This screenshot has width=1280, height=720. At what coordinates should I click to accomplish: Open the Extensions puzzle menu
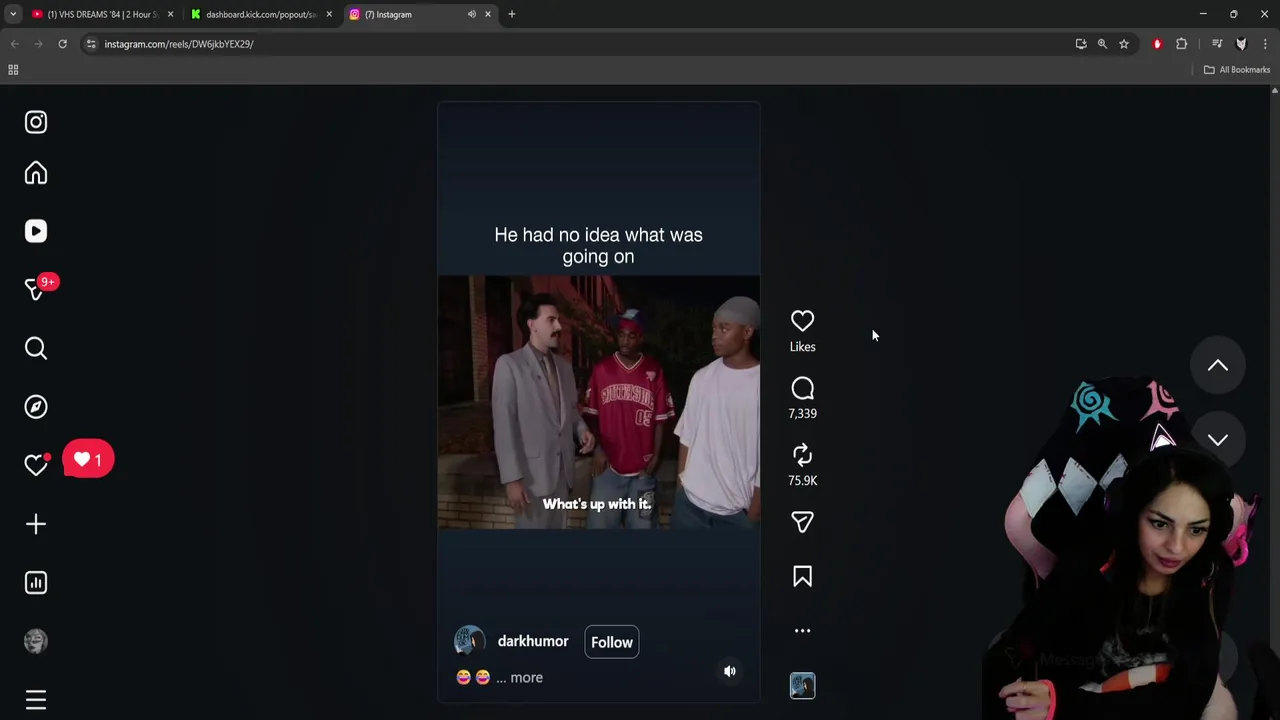click(1181, 44)
